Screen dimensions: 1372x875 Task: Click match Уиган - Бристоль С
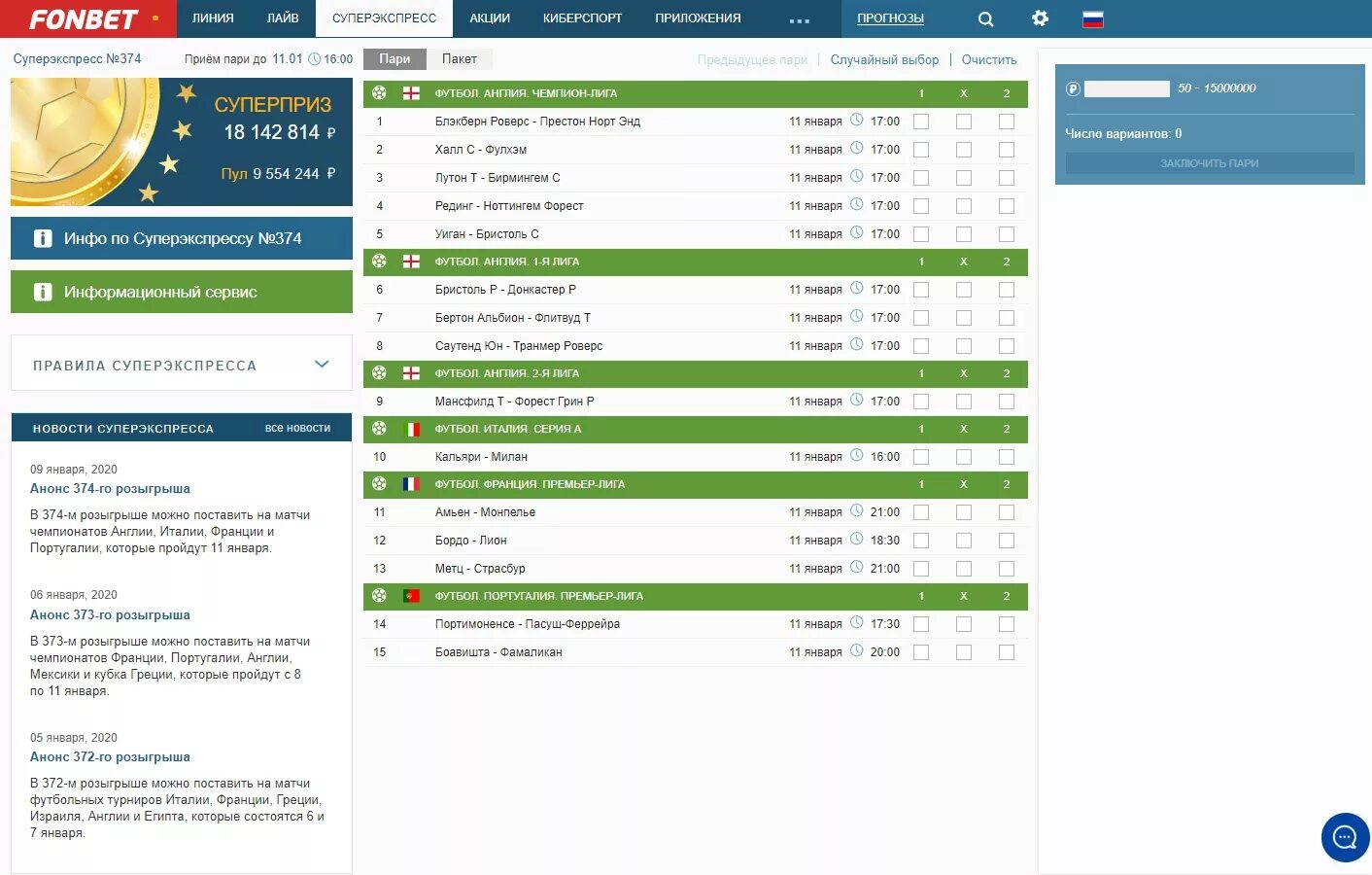[487, 234]
